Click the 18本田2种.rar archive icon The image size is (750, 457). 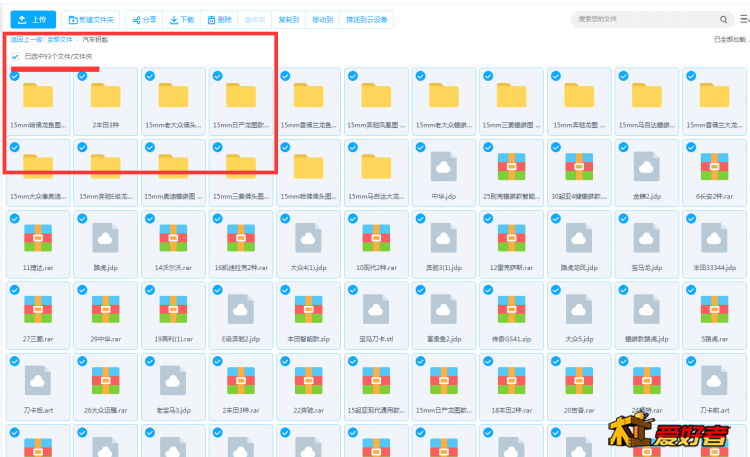(511, 380)
